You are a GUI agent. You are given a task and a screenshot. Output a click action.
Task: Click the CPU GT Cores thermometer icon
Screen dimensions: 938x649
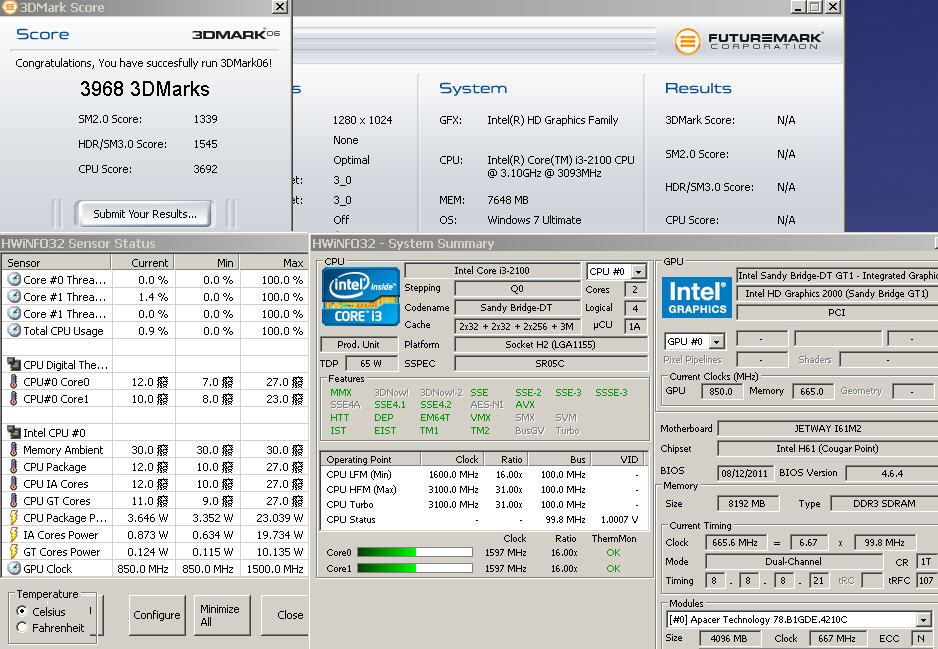tap(14, 501)
